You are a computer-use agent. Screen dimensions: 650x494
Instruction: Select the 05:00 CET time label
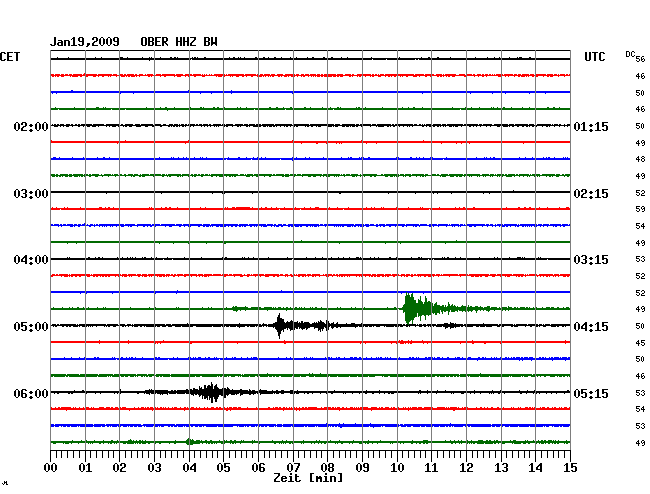(x=31, y=327)
